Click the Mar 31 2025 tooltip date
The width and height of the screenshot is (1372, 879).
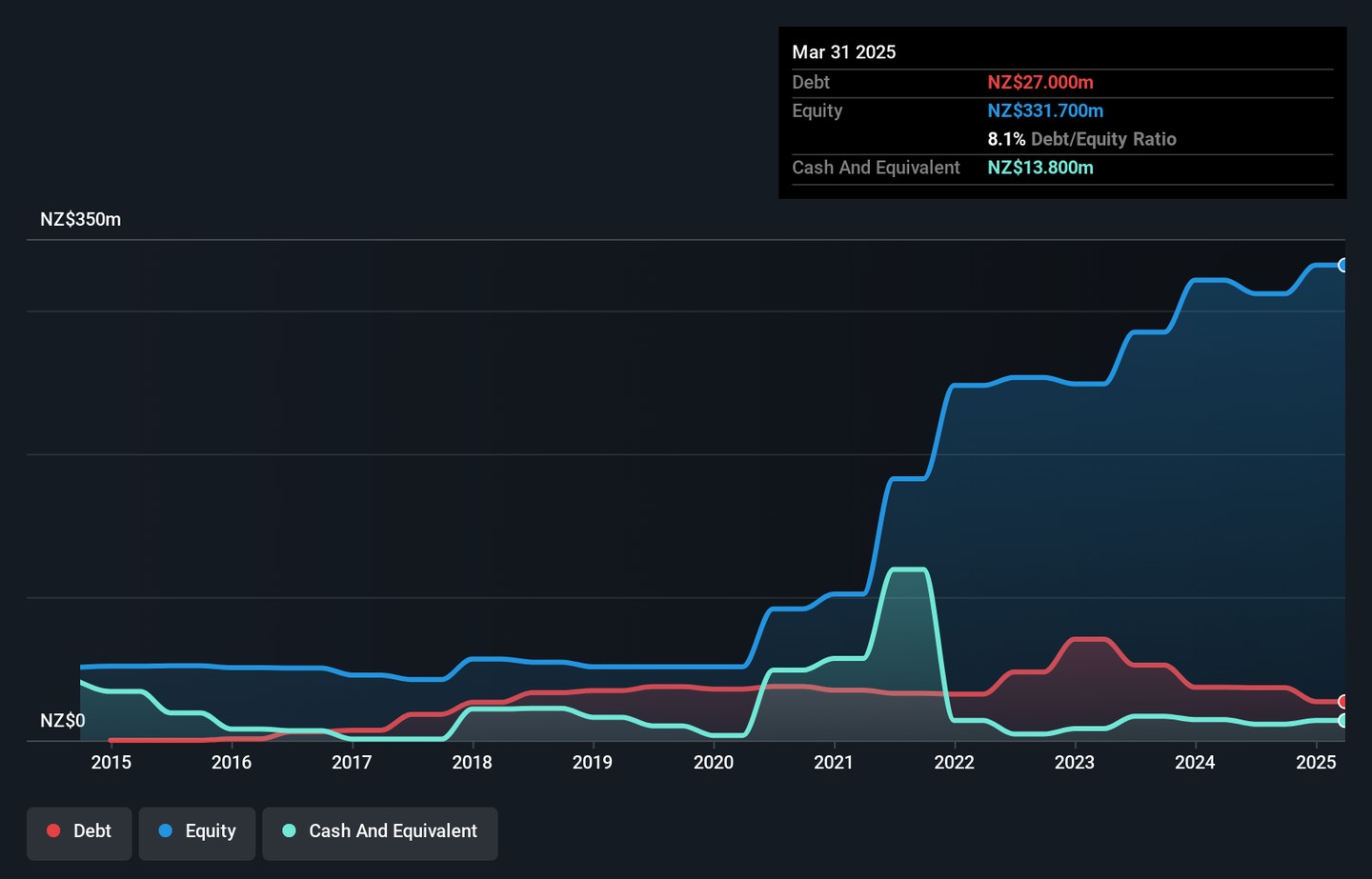(843, 52)
